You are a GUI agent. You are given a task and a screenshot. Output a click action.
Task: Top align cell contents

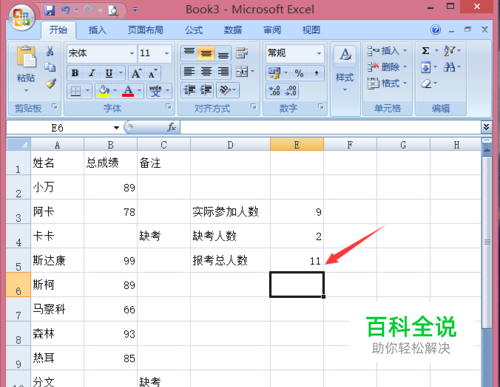(189, 53)
